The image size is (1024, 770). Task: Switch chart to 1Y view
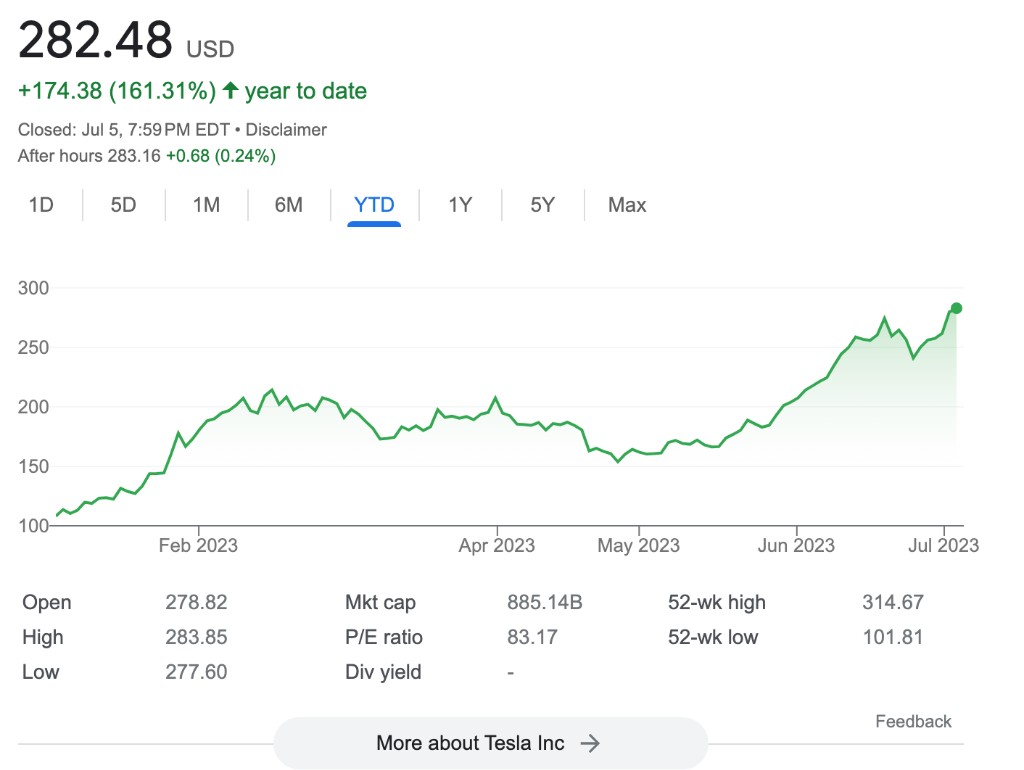click(460, 205)
